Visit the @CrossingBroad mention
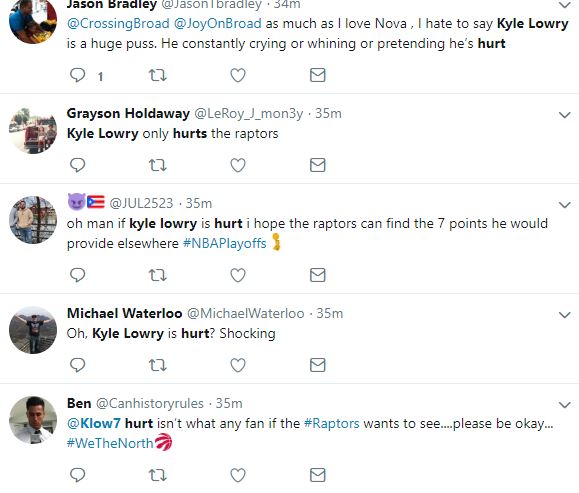 [x=118, y=23]
